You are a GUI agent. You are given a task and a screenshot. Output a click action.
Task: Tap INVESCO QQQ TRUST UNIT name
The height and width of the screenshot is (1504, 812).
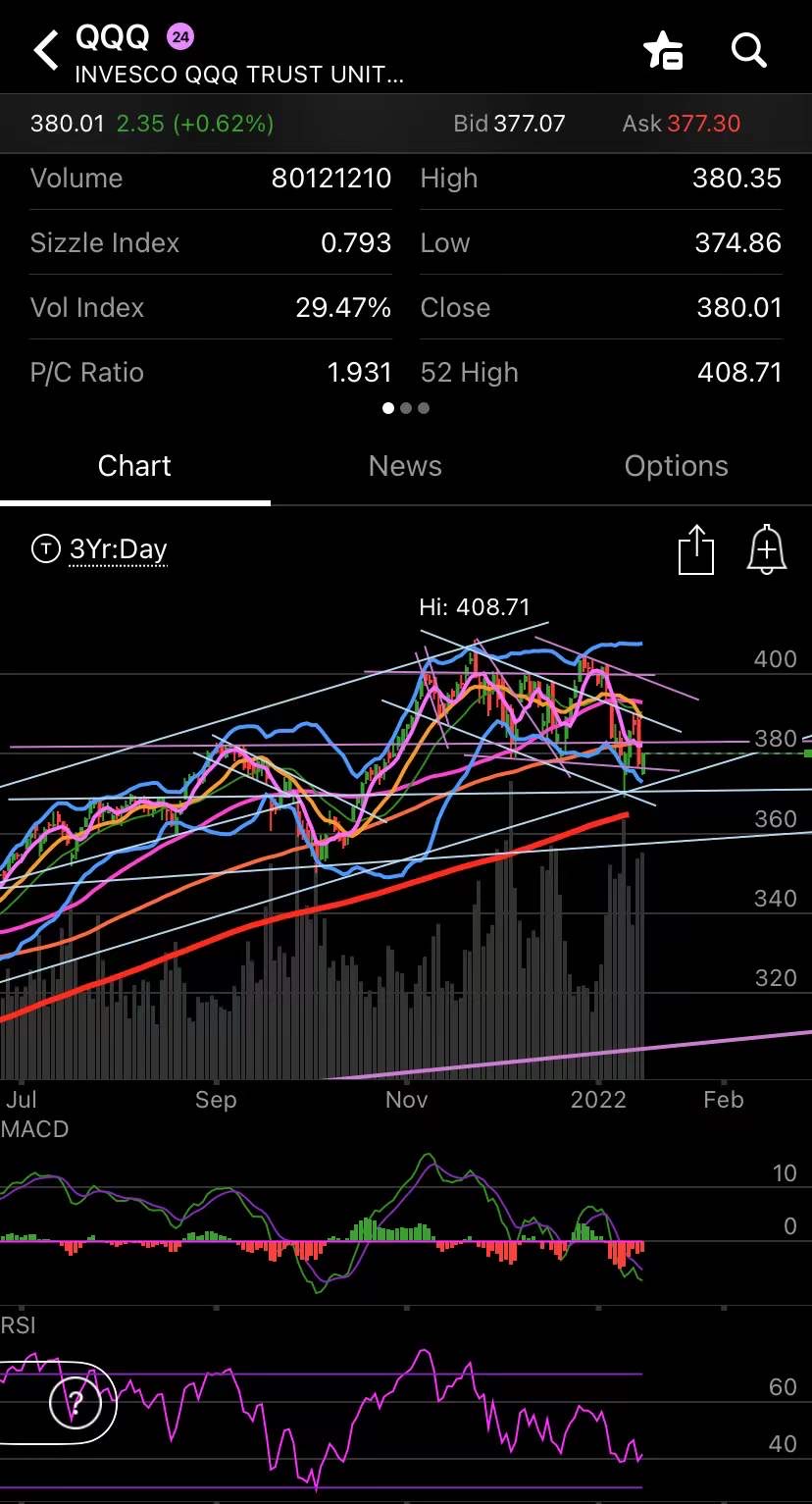240,75
